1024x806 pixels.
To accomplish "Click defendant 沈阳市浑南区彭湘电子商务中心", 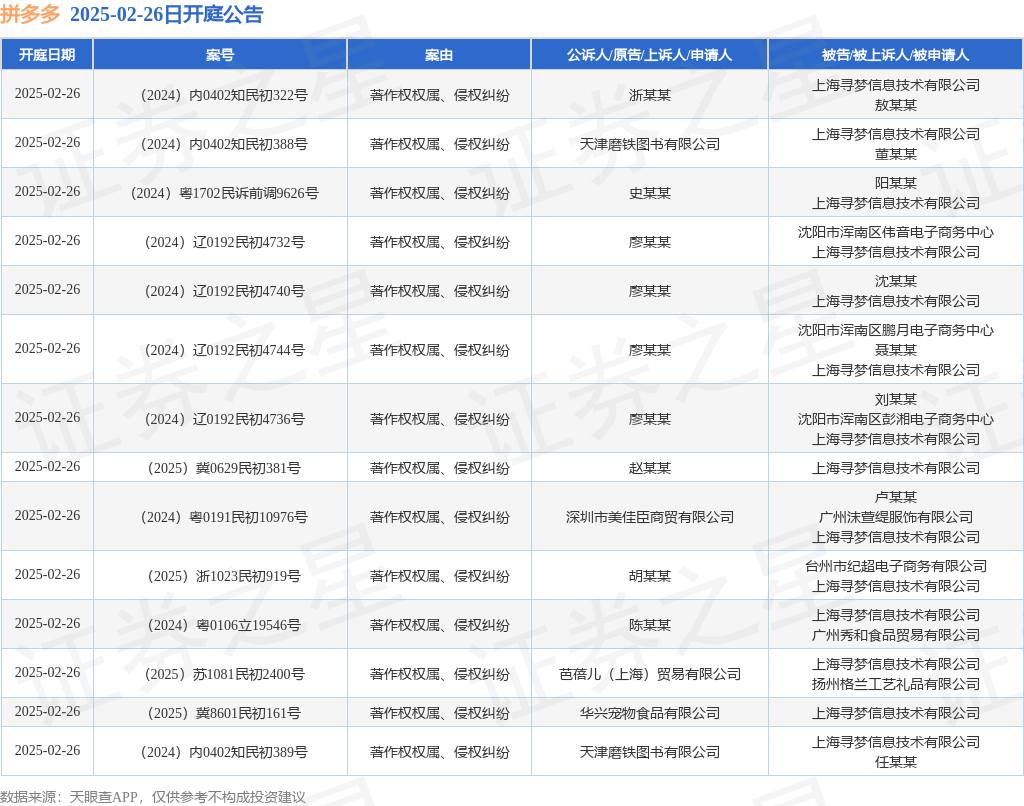I will click(x=896, y=419).
